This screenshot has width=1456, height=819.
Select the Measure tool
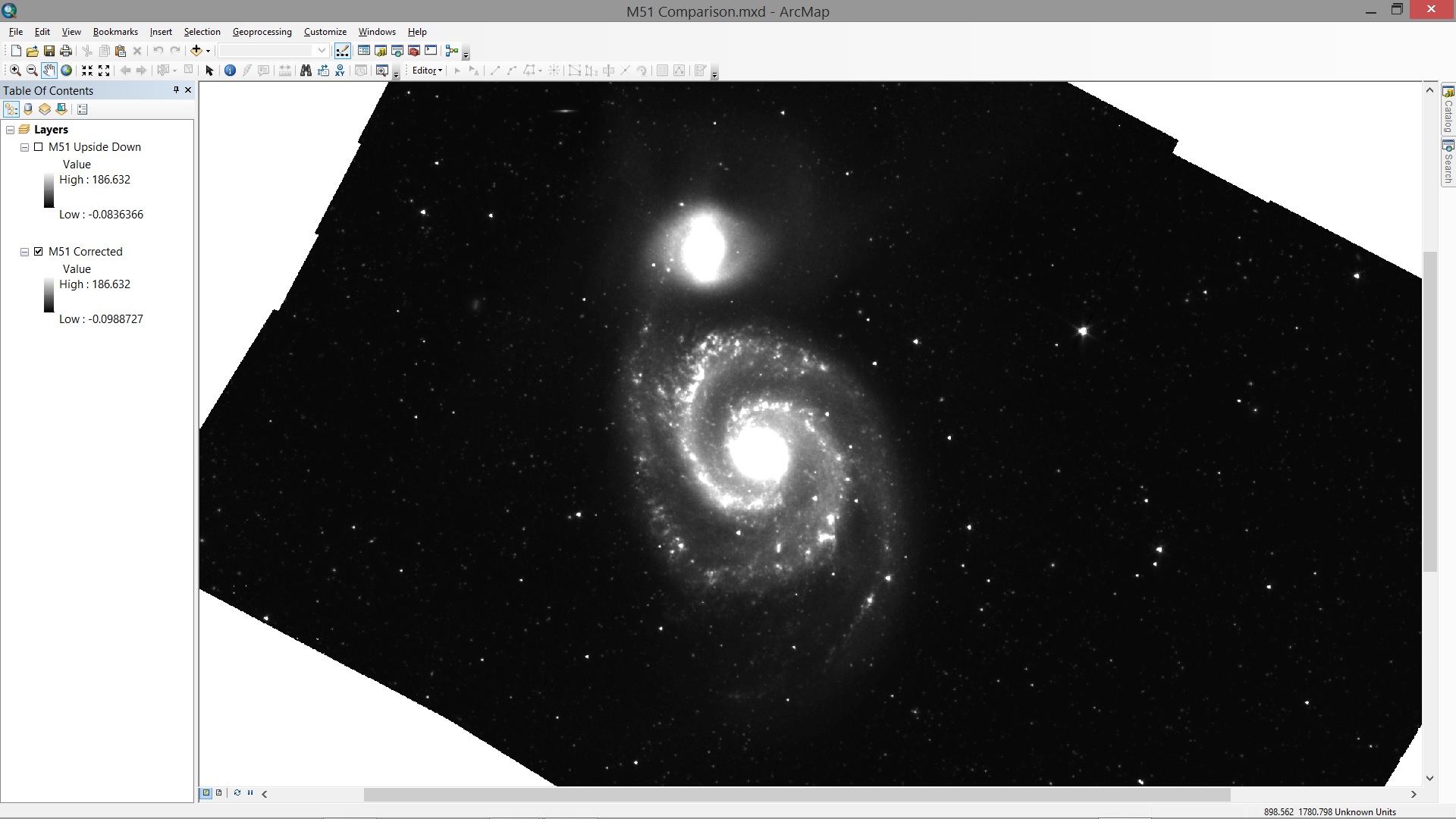284,70
